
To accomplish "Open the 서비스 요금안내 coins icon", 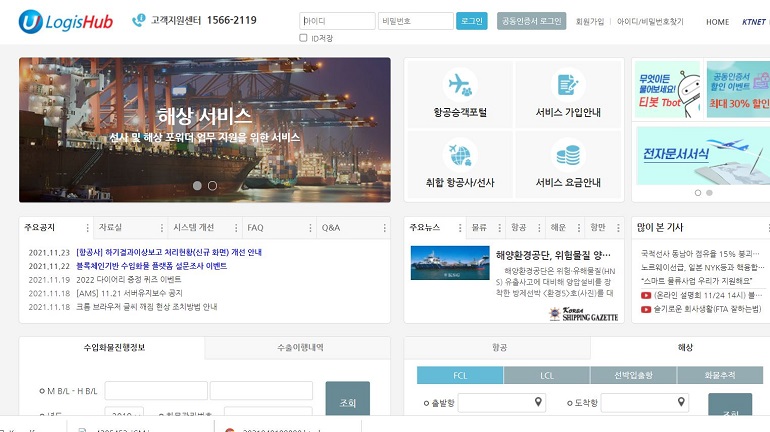I will pos(568,155).
